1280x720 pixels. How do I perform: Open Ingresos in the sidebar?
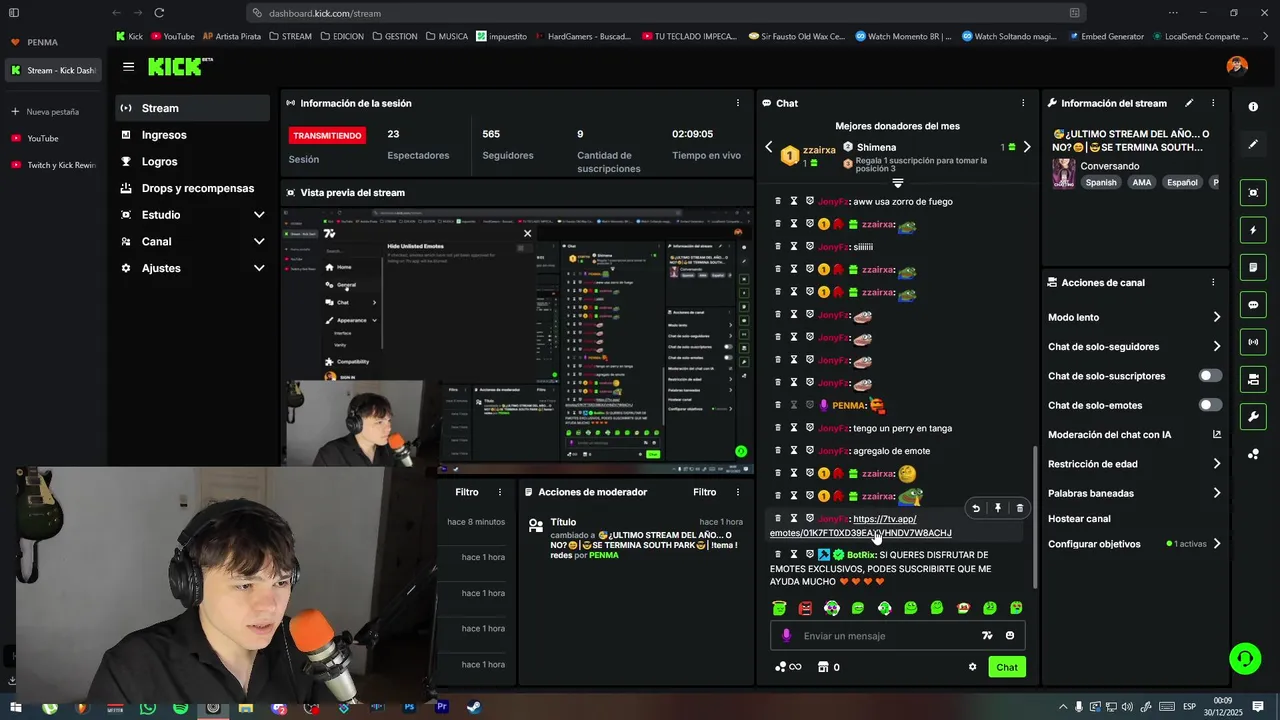191,135
